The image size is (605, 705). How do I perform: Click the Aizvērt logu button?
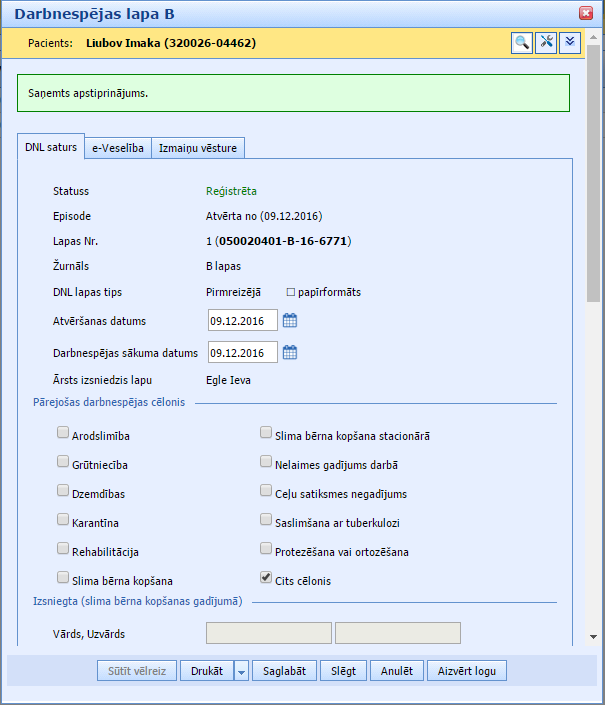point(467,671)
